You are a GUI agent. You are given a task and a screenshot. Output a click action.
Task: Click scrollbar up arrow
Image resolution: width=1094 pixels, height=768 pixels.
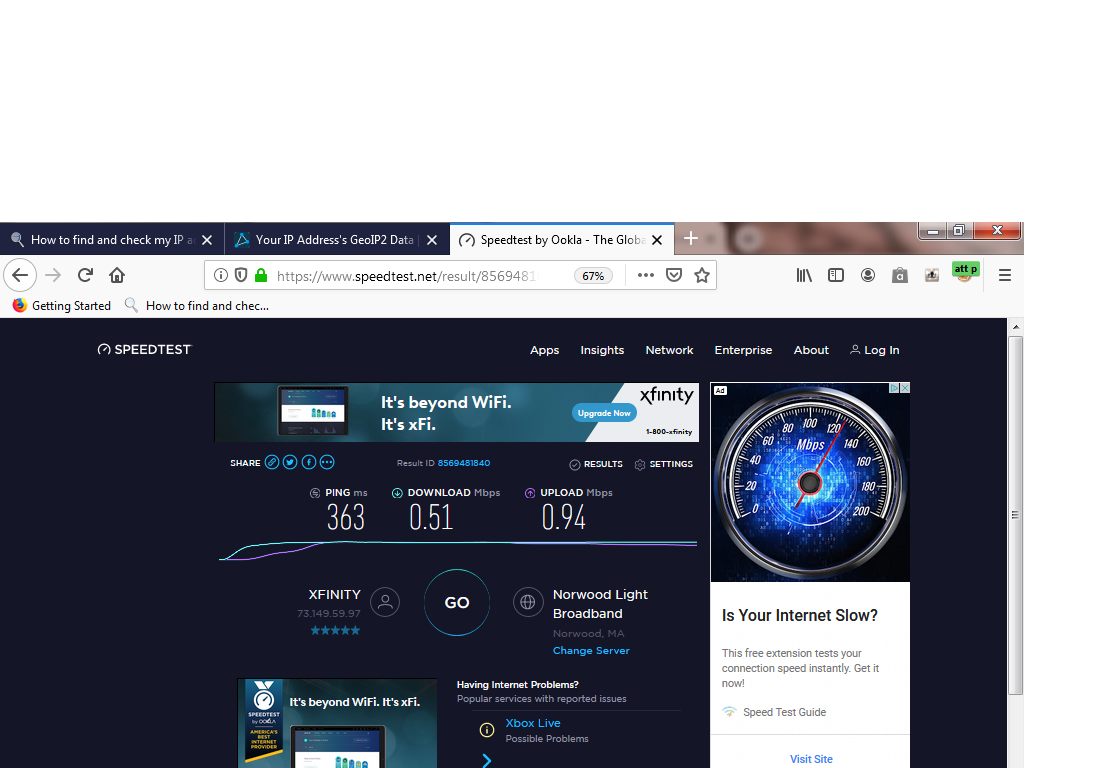[1016, 326]
